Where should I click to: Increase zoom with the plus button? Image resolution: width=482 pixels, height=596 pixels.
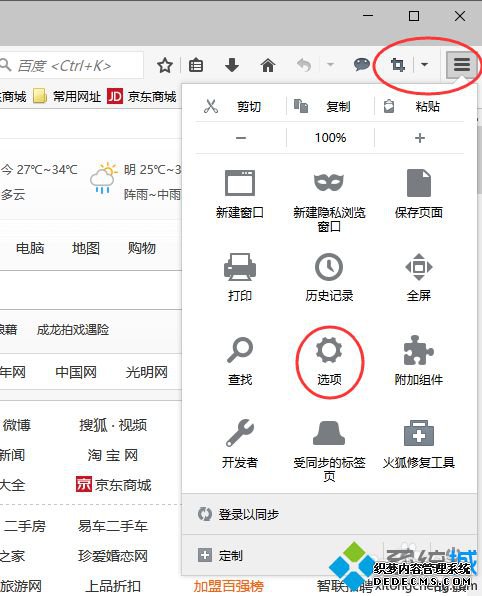[420, 138]
